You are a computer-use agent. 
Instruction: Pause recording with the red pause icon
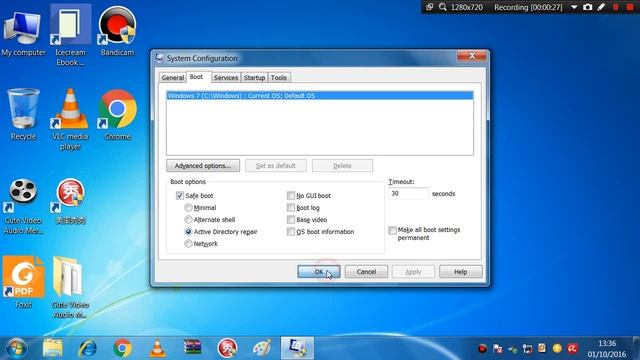(x=616, y=7)
